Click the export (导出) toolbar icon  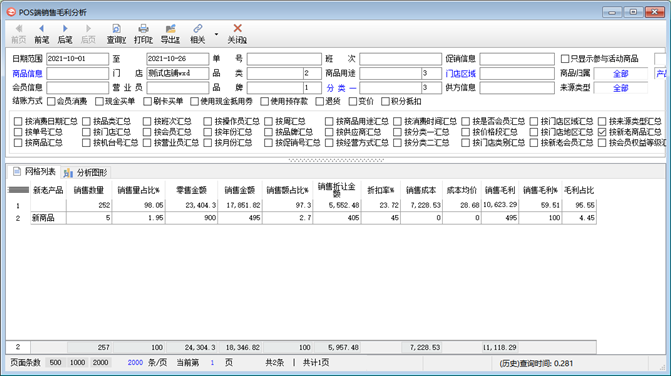[170, 29]
